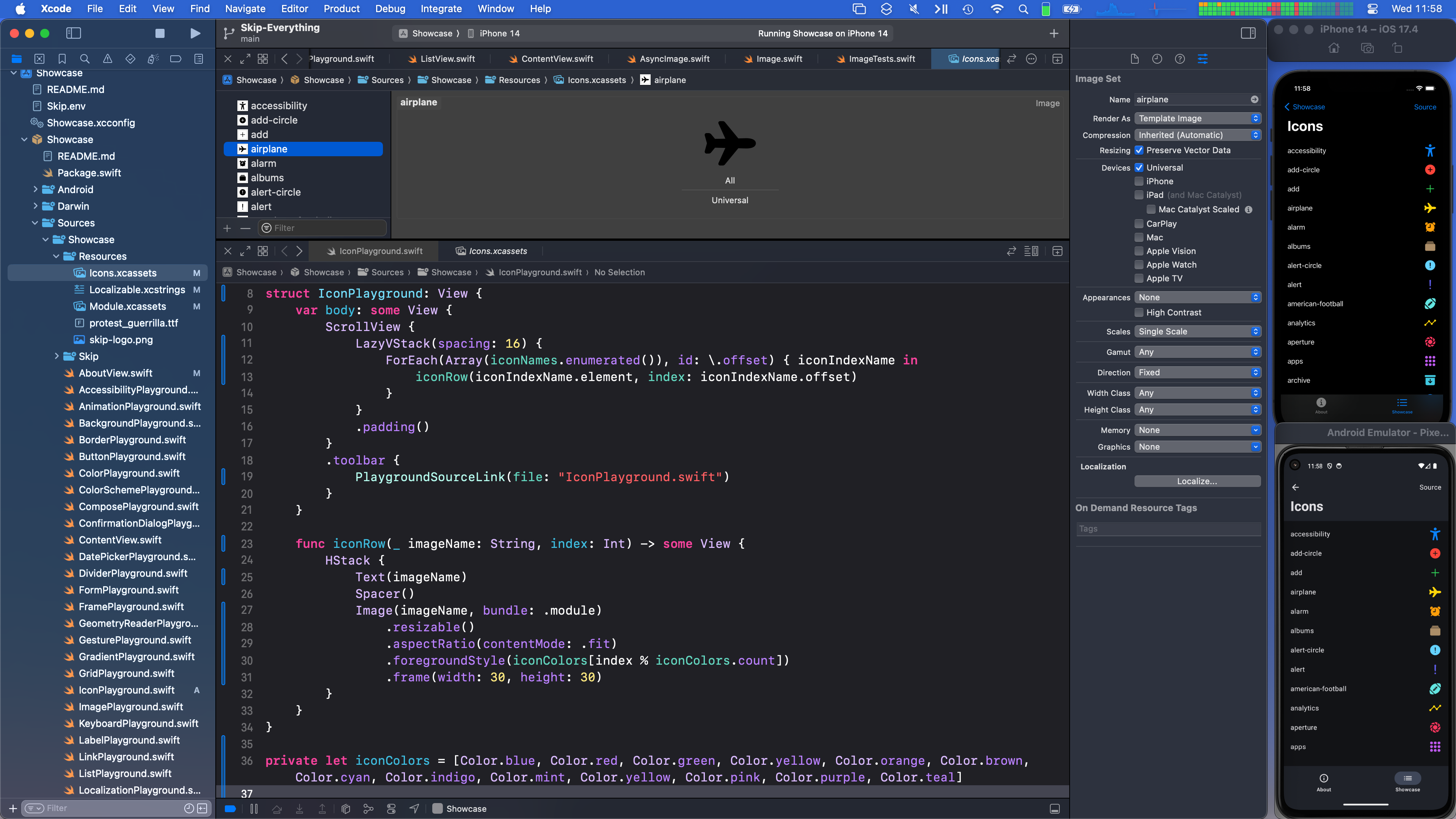1456x819 pixels.
Task: Open the Attributes inspector icon
Action: pyautogui.click(x=1202, y=59)
